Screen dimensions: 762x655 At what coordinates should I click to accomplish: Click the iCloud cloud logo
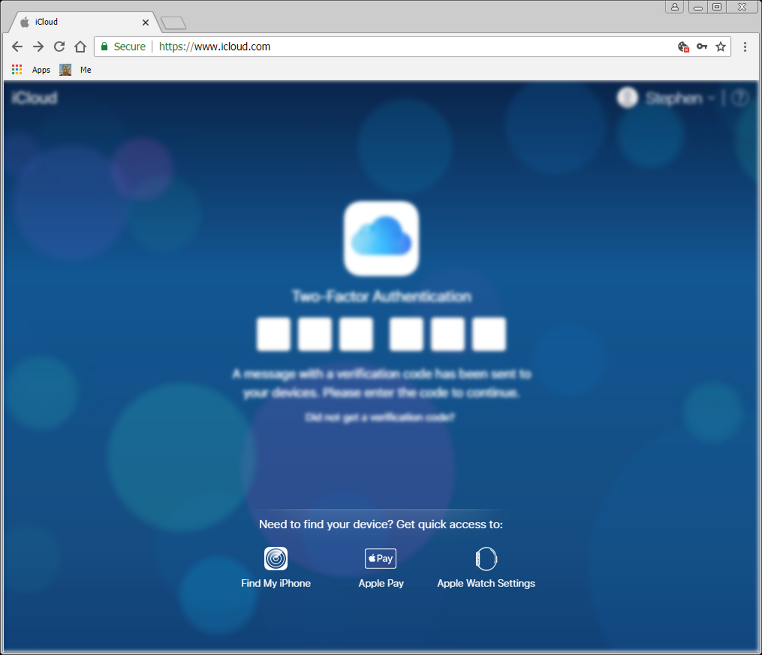coord(381,238)
